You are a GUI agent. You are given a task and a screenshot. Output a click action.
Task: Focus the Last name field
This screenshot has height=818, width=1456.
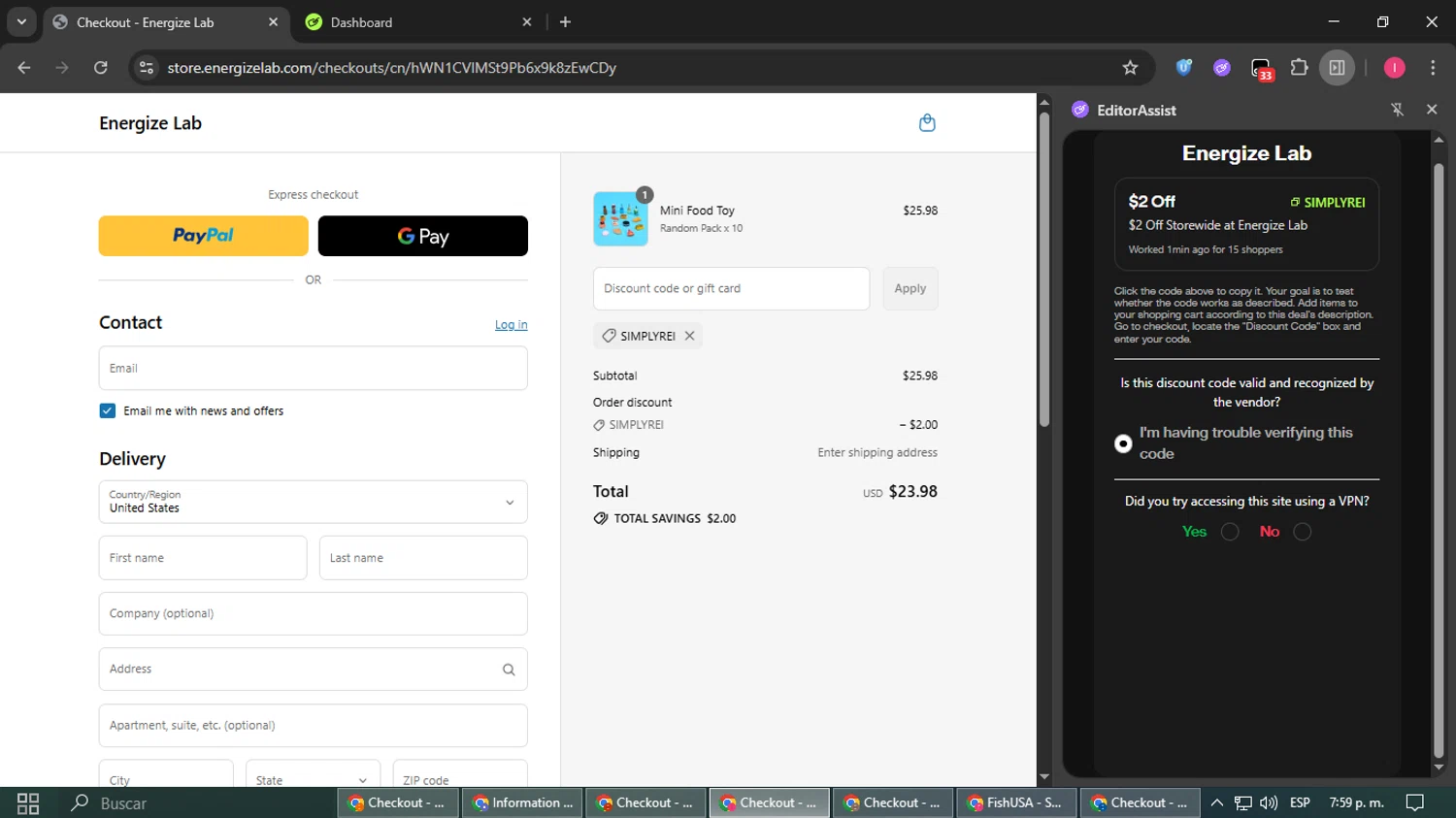point(423,558)
